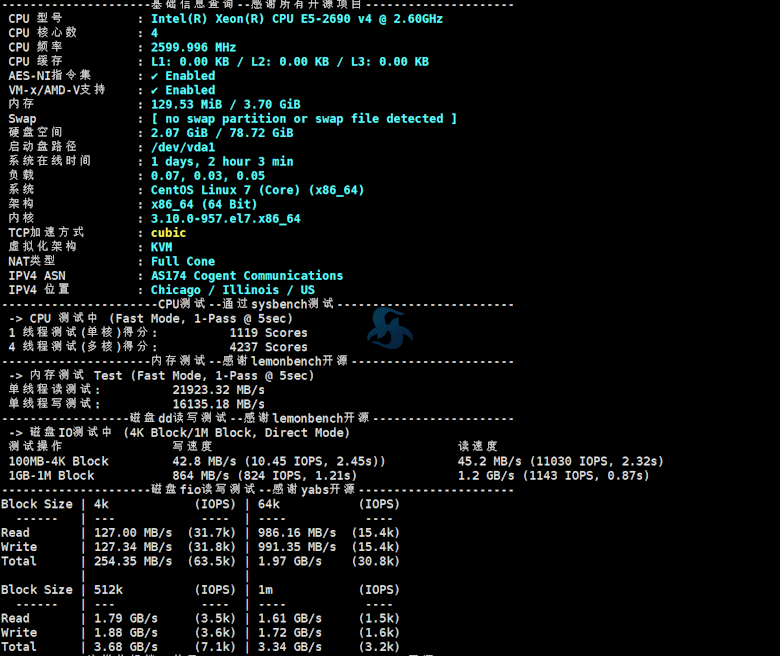Select the AS174 Cogent Communications ASN text
The width and height of the screenshot is (780, 656).
[x=247, y=276]
